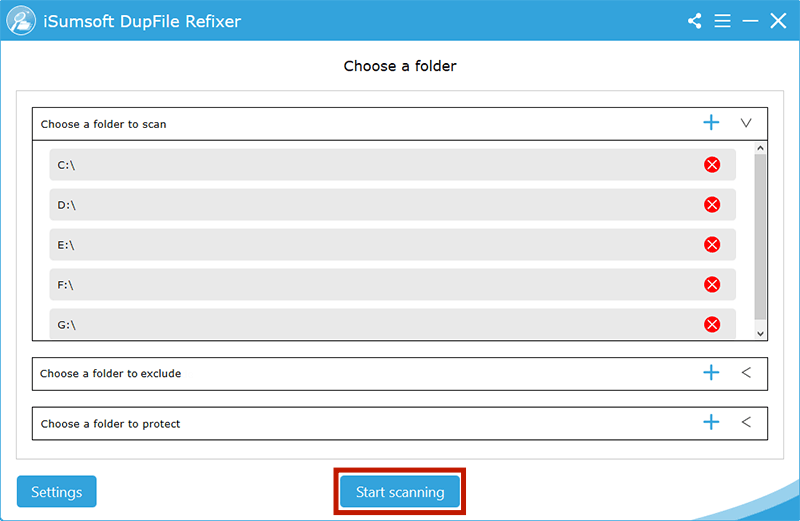
Task: Expand the Choose a folder to exclude section
Action: coord(746,373)
